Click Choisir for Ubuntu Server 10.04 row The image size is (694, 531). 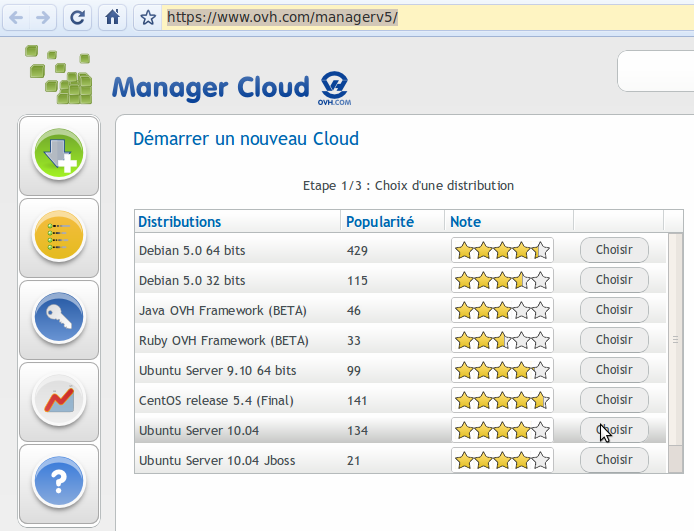click(614, 430)
